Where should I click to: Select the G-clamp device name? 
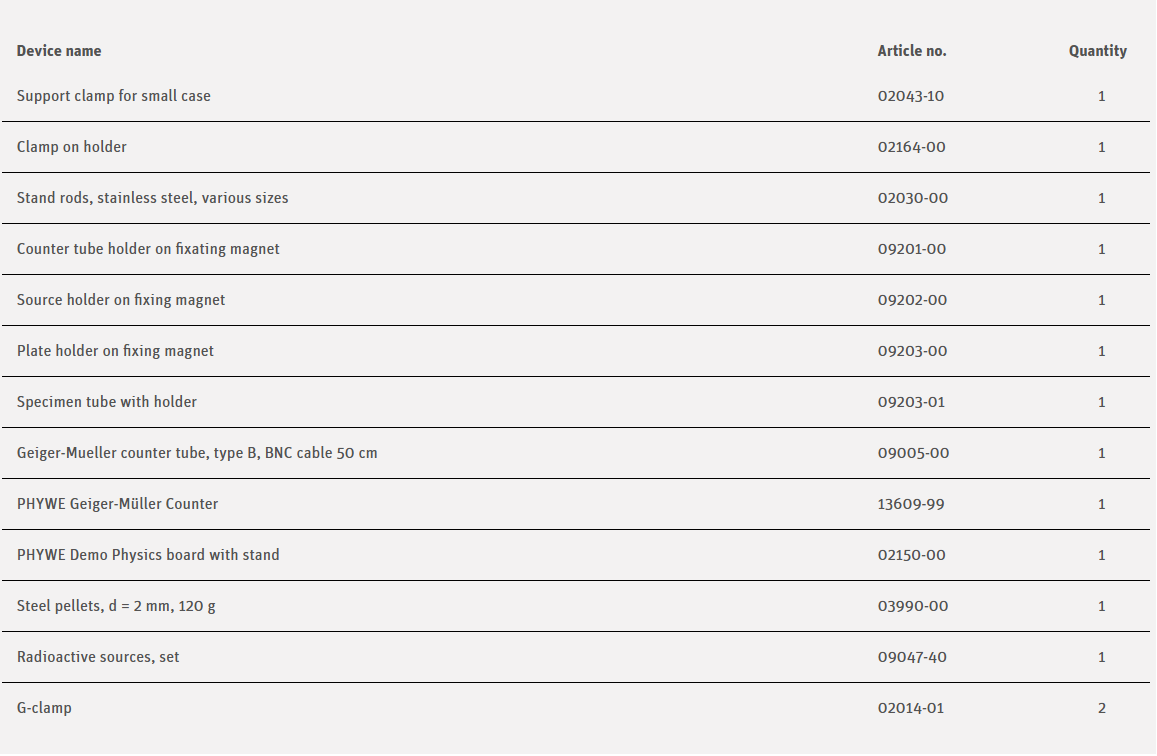point(44,708)
